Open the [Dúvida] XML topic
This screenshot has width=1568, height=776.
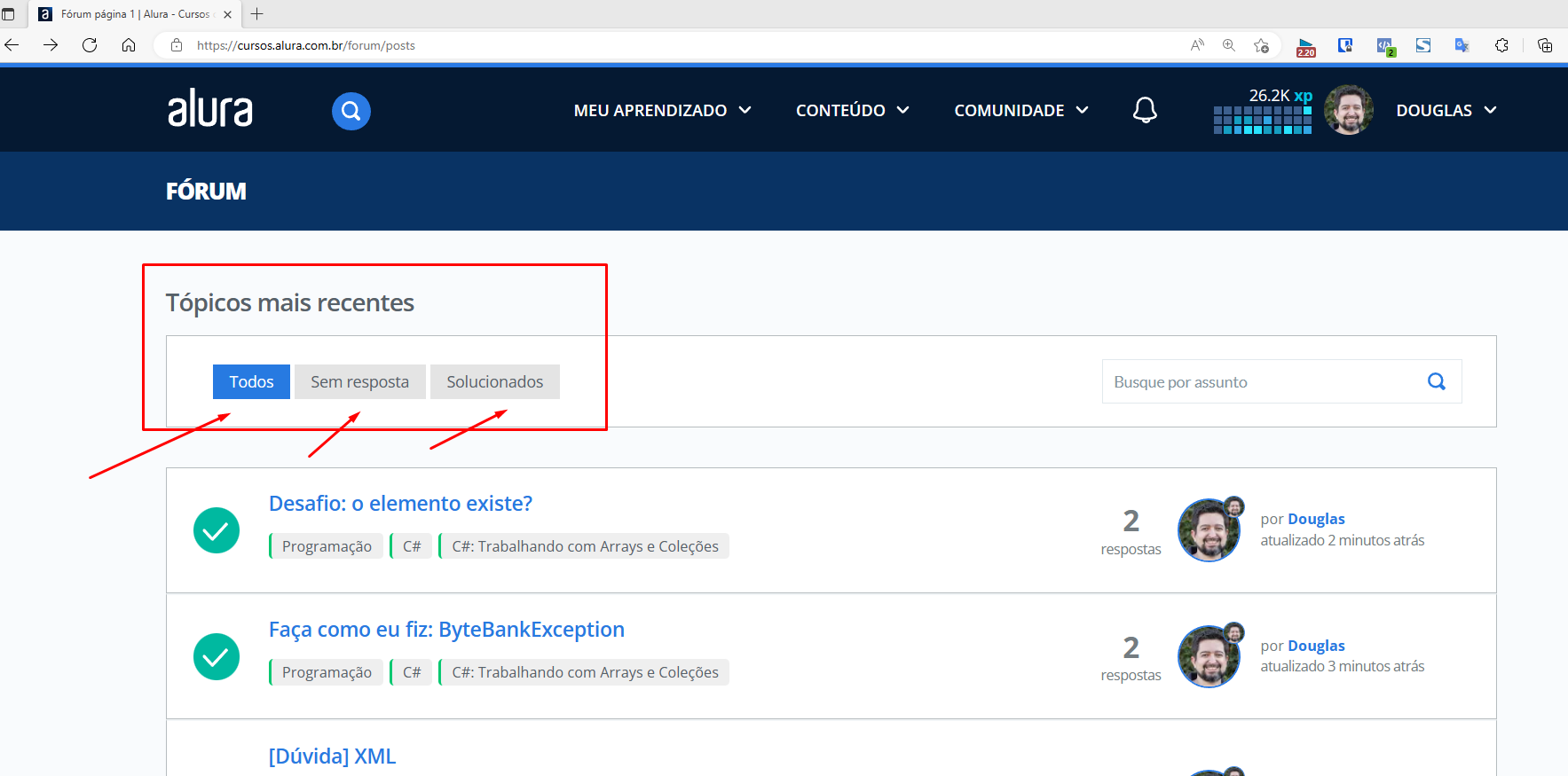[332, 756]
